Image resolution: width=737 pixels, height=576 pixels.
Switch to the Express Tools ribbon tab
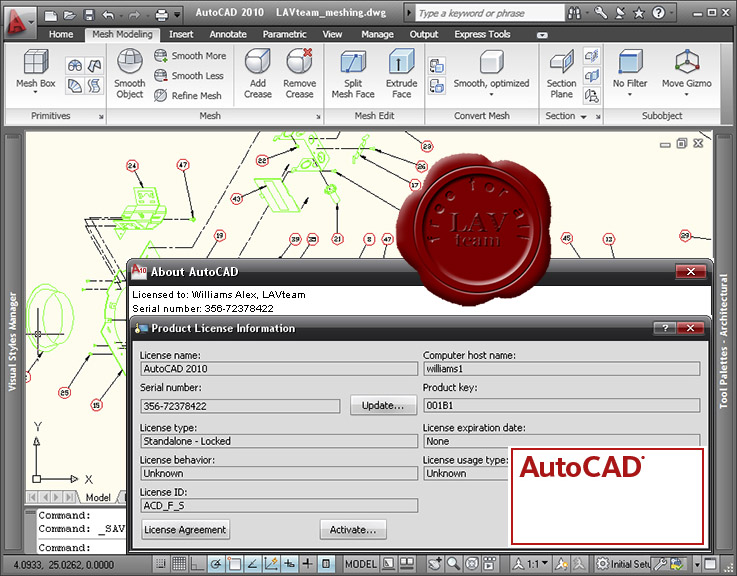482,34
